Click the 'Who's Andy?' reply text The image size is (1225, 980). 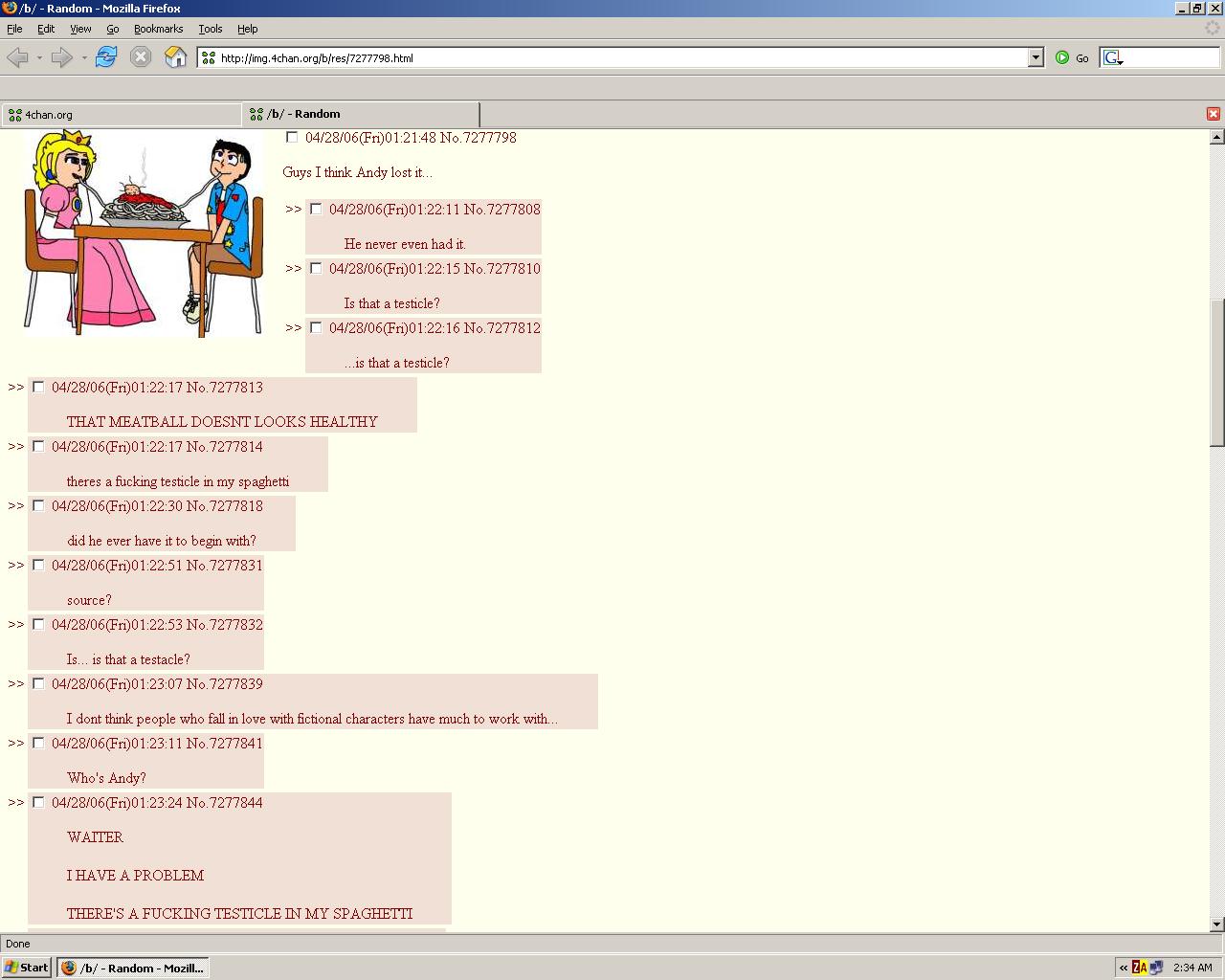tap(106, 778)
